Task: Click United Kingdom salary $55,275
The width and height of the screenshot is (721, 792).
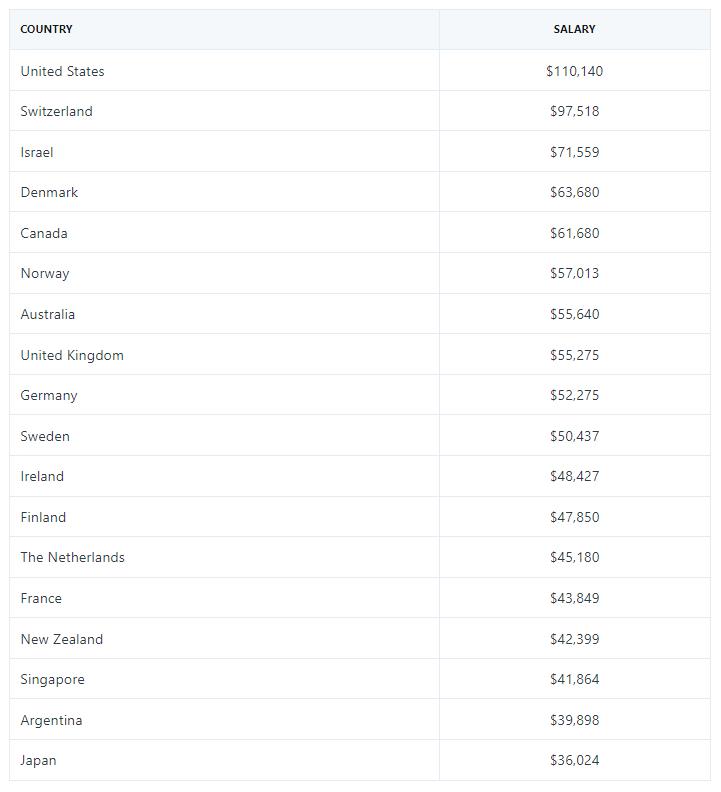Action: [574, 355]
